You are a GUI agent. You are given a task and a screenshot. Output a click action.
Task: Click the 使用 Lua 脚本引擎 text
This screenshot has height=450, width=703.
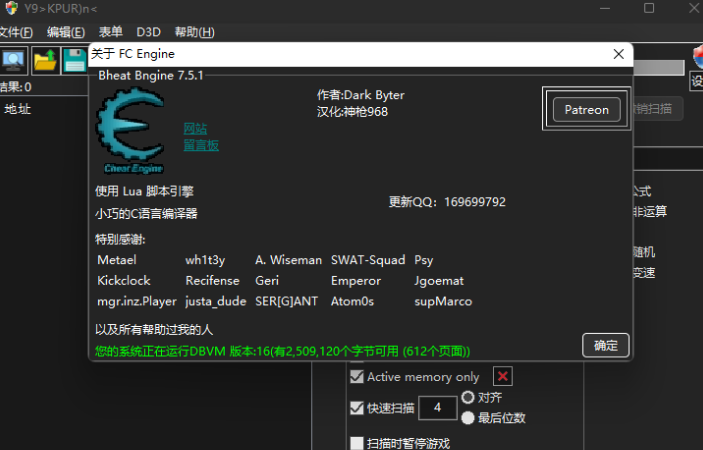(144, 191)
